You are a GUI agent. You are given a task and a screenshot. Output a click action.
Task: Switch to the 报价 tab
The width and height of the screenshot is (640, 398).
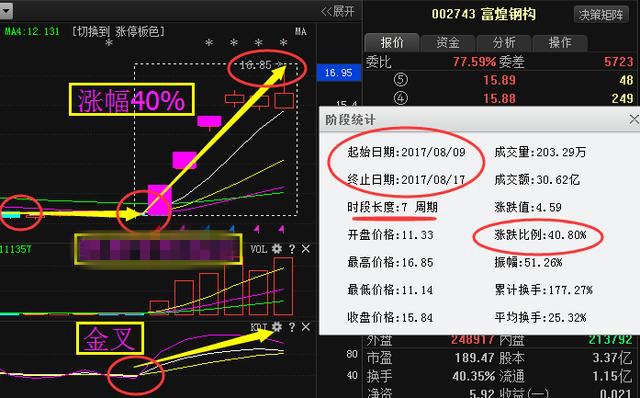392,42
